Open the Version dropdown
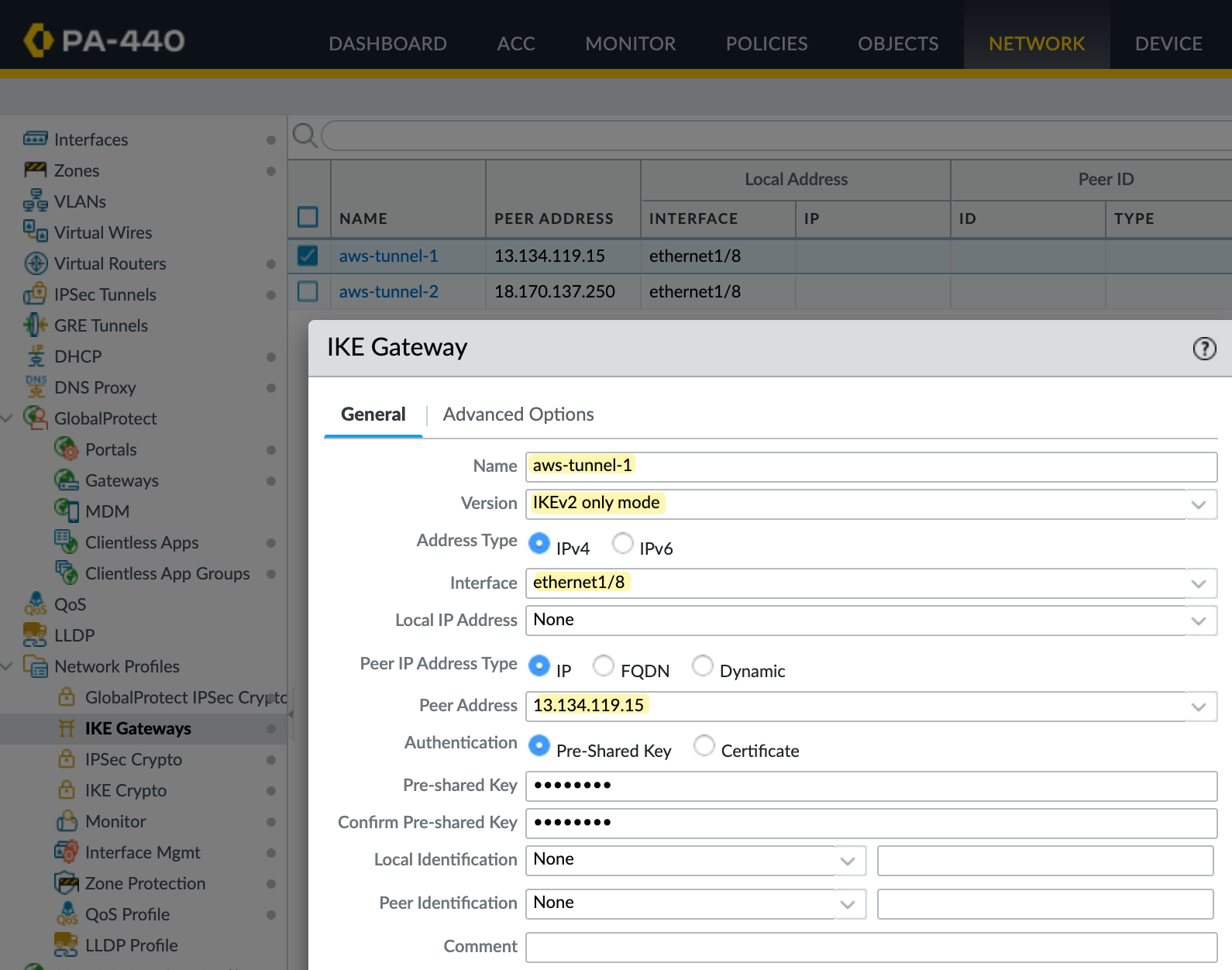Screen dimensions: 1232x970 1199,504
